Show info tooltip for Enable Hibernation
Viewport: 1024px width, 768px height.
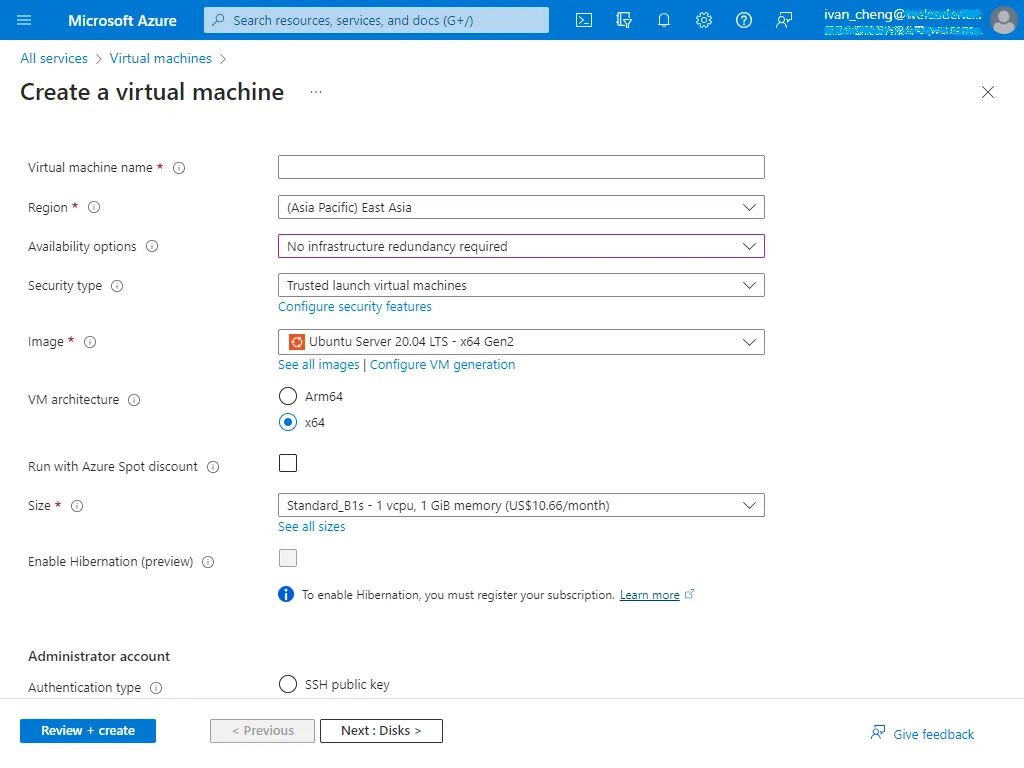208,562
